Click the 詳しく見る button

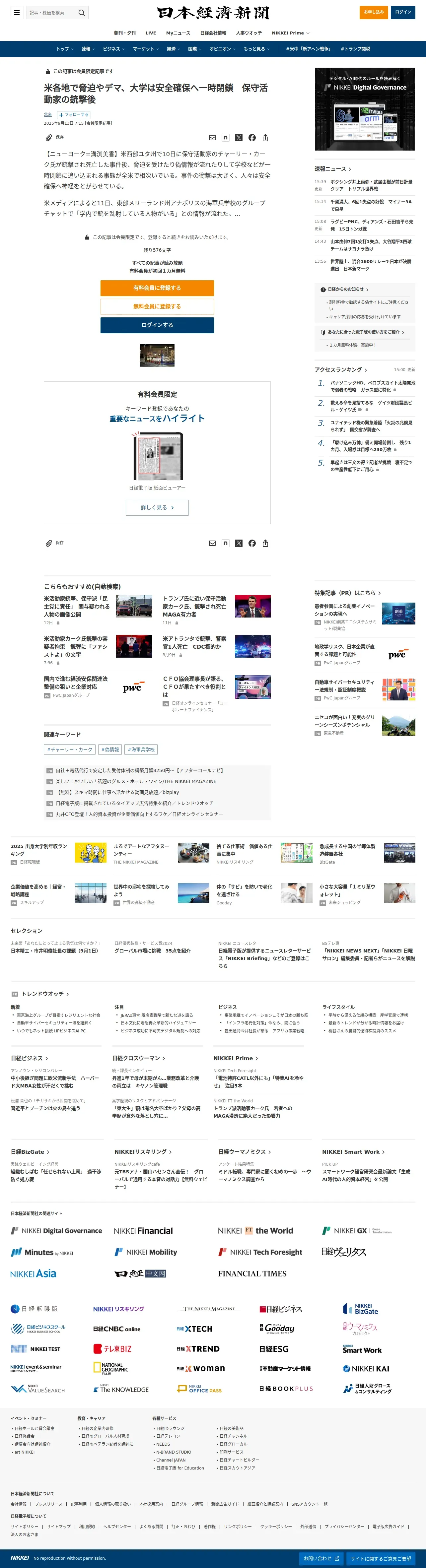point(157,507)
